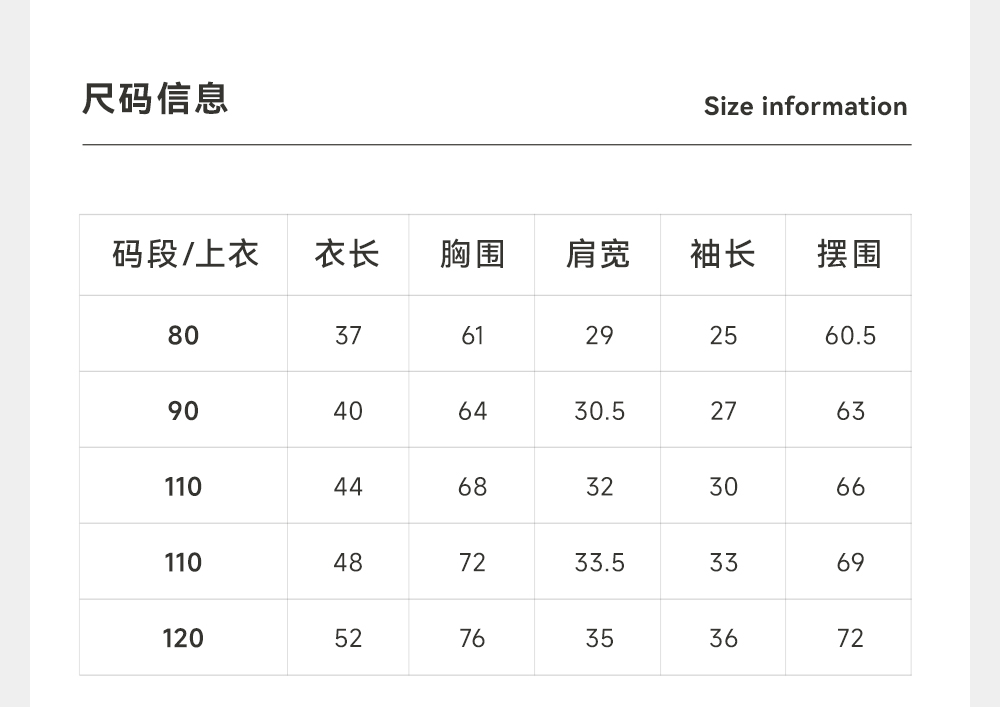Click the 76 chest measurement cell

[472, 638]
